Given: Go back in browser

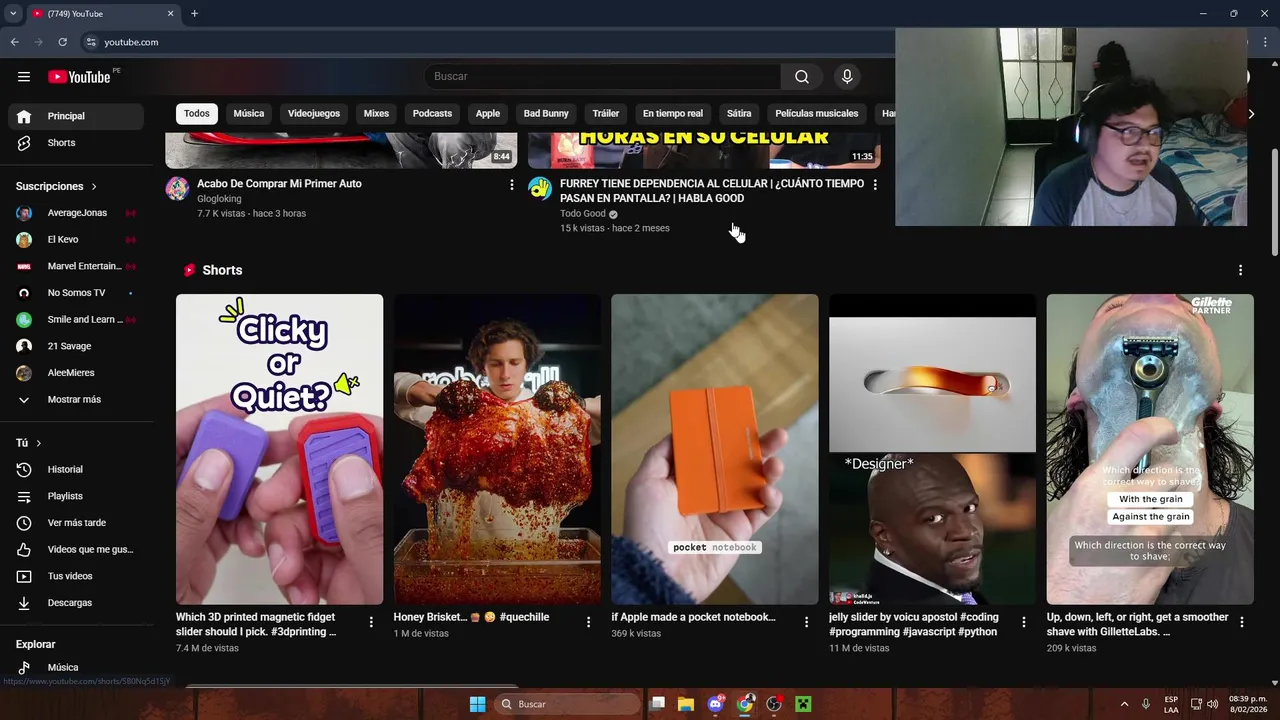Looking at the screenshot, I should (14, 42).
